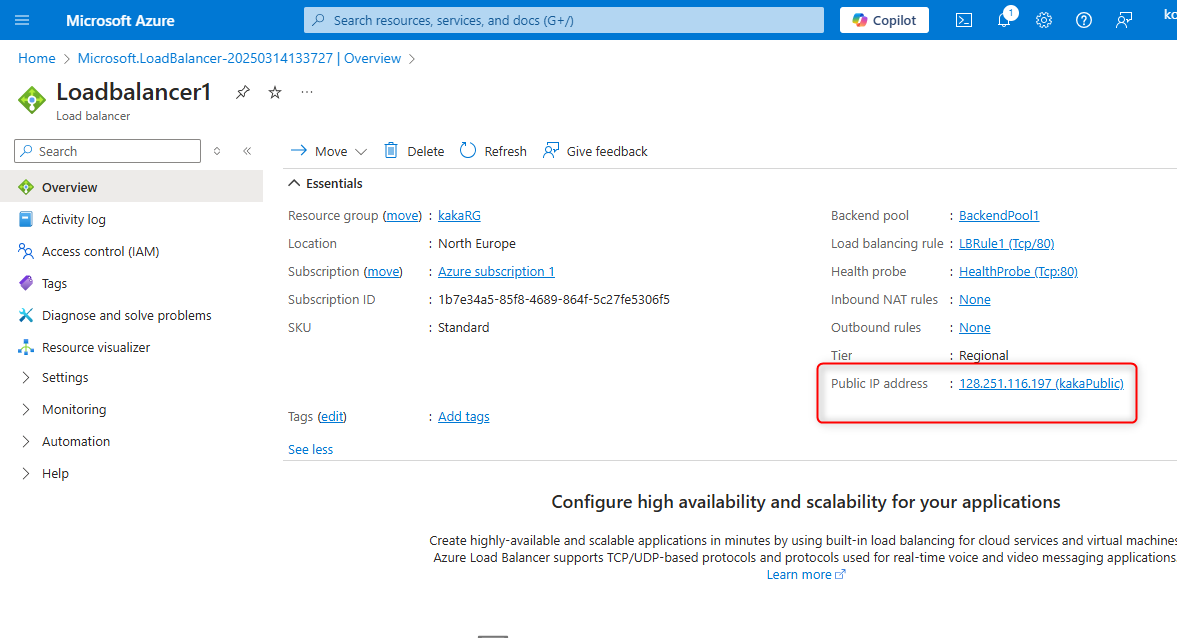Focus the sidebar Search field

coord(107,151)
